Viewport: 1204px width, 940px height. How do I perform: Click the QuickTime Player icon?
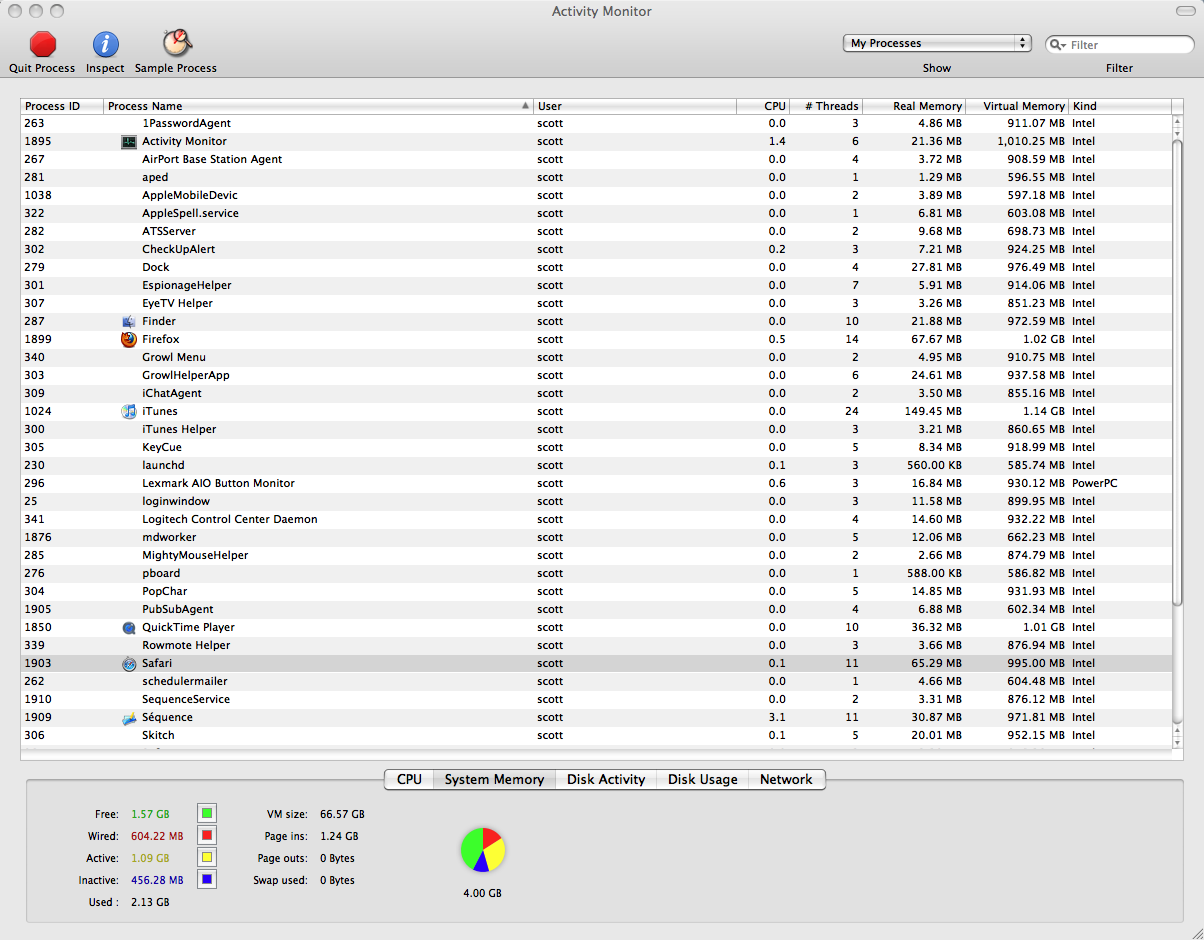coord(128,627)
